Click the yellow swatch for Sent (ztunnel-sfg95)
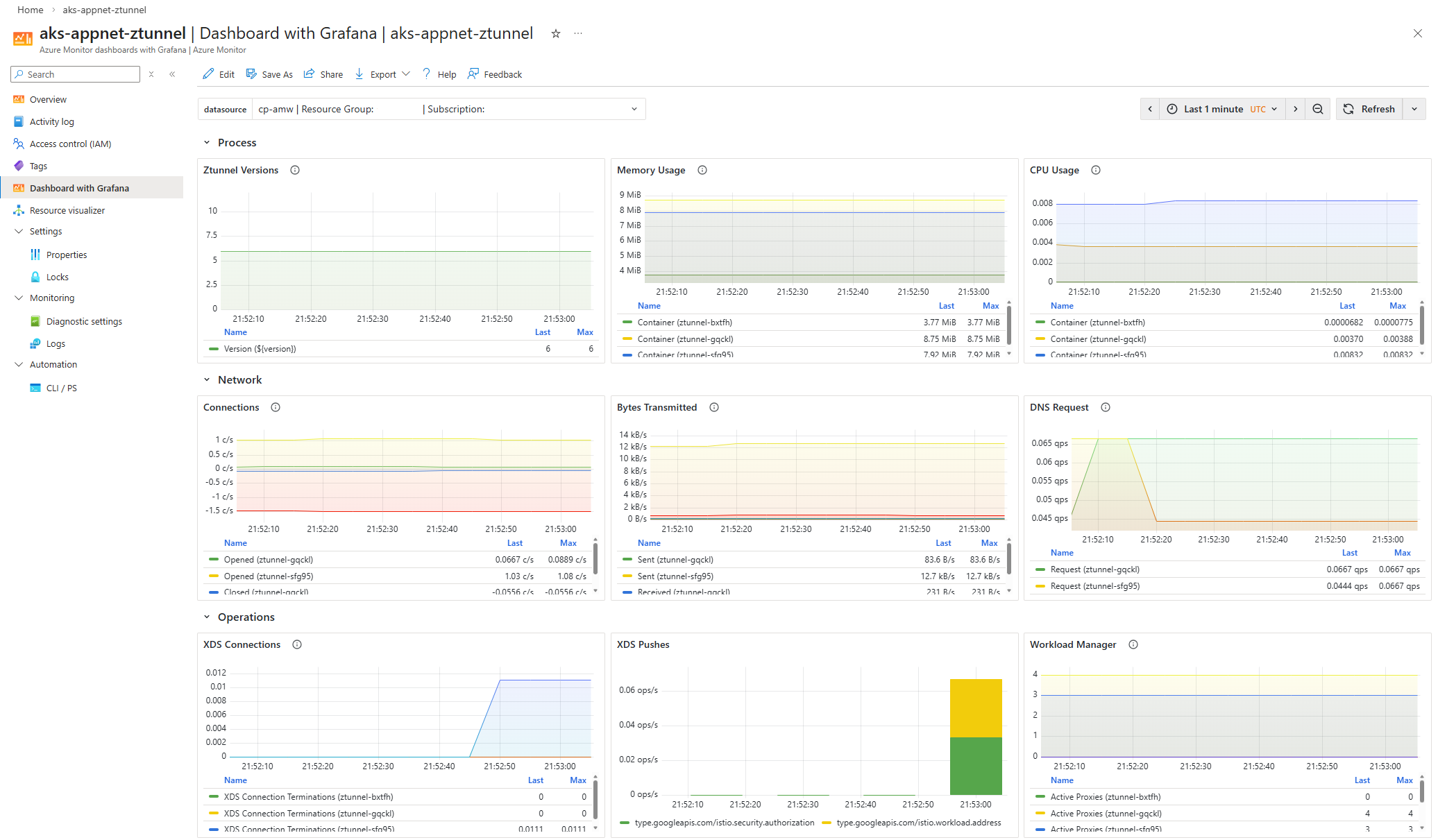Image resolution: width=1438 pixels, height=840 pixels. pos(627,576)
